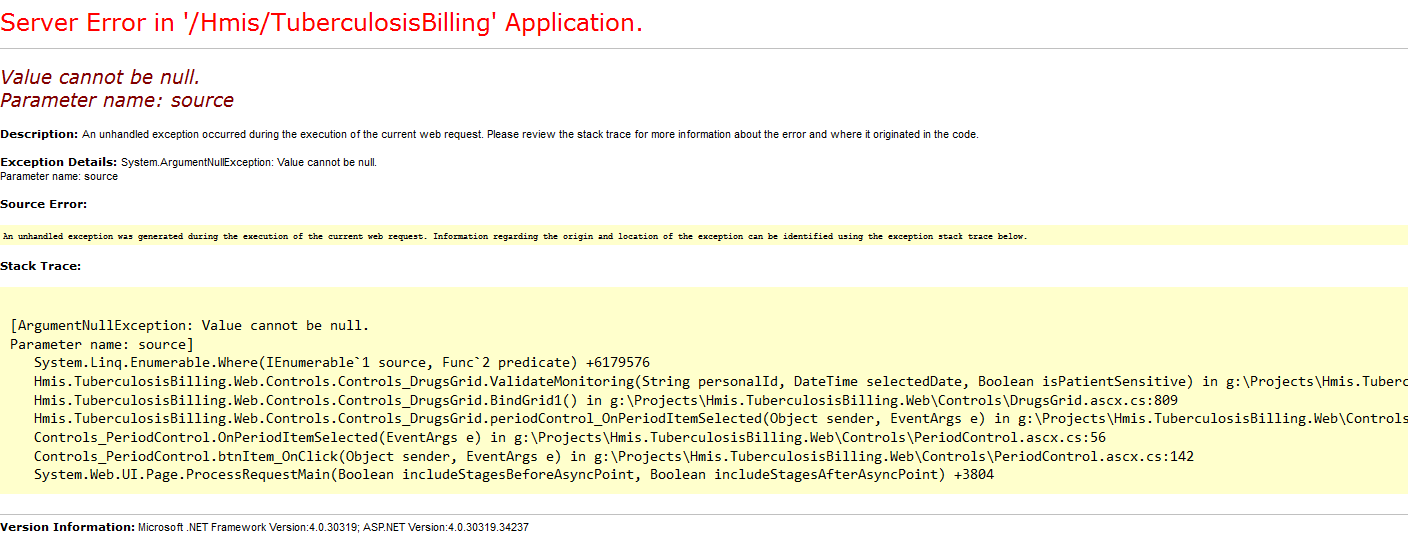This screenshot has width=1408, height=537.
Task: Click the bold 'Source Error:' label
Action: [44, 204]
